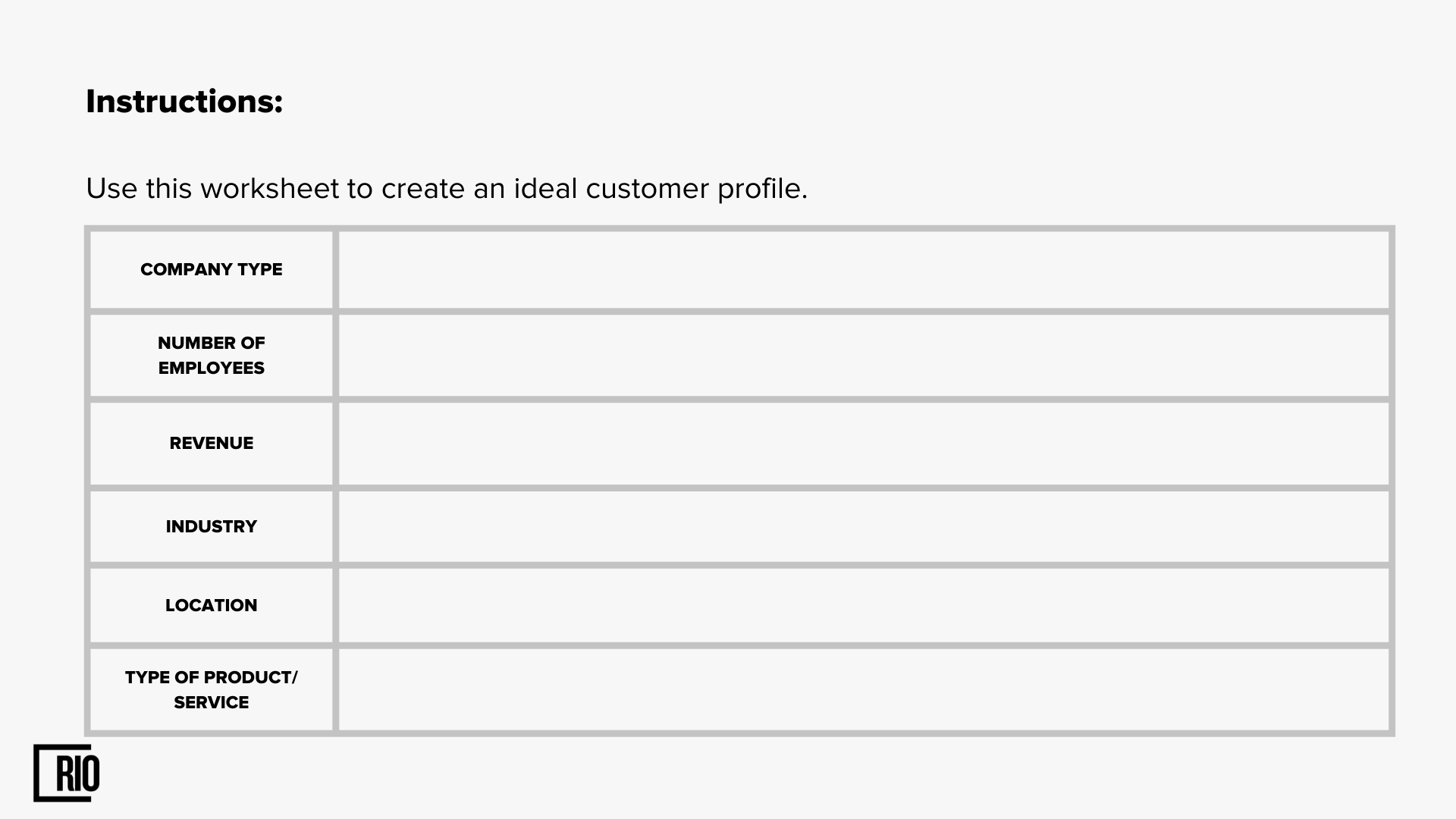The image size is (1456, 819).
Task: Select the INDUSTRY label cell
Action: (x=212, y=527)
